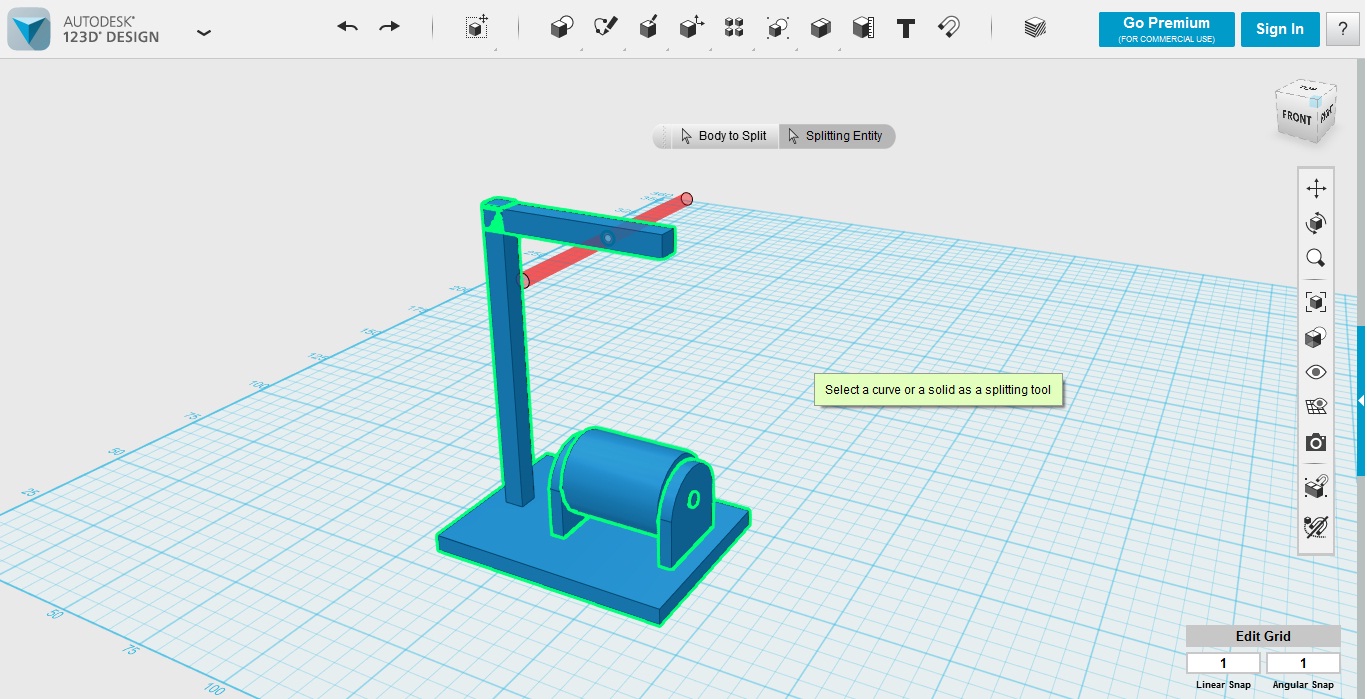Toggle snap while moving objects icon

(1316, 487)
